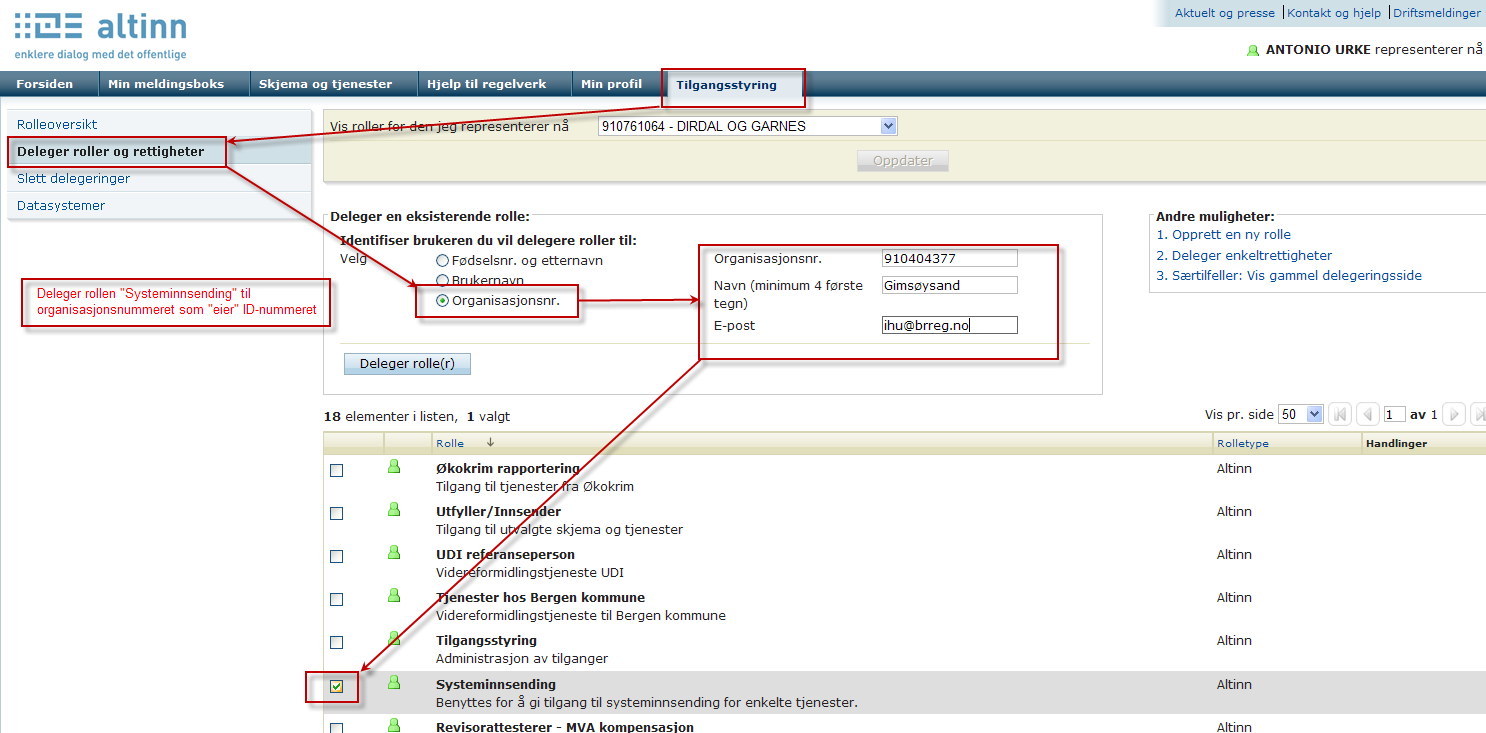Check Revisorattesterer - MVA kompensasjon checkbox
The image size is (1486, 733).
[337, 728]
